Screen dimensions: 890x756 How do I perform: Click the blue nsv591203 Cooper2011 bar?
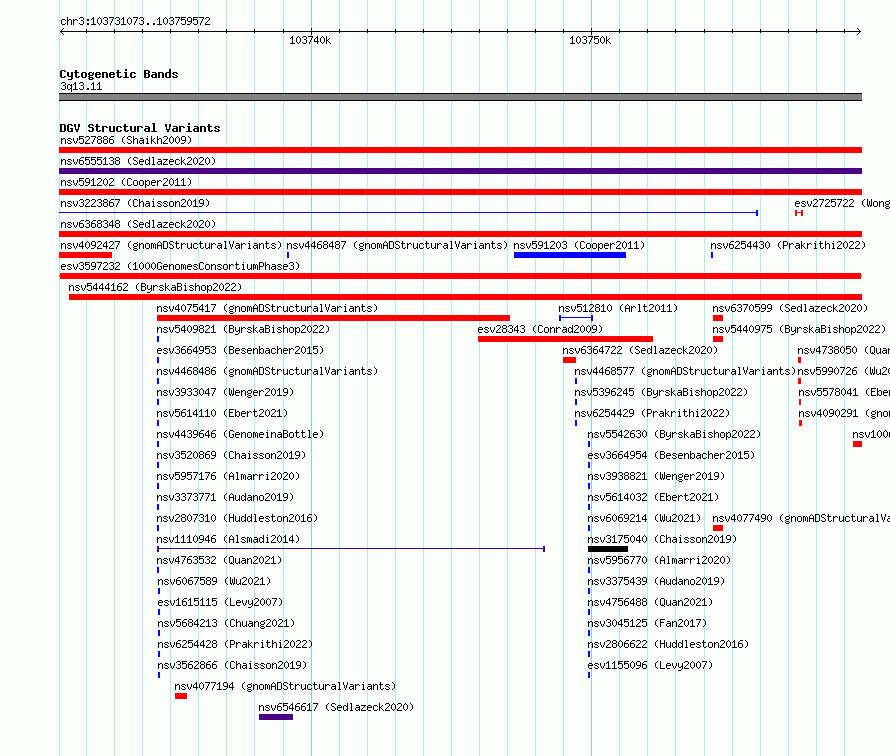coord(570,255)
